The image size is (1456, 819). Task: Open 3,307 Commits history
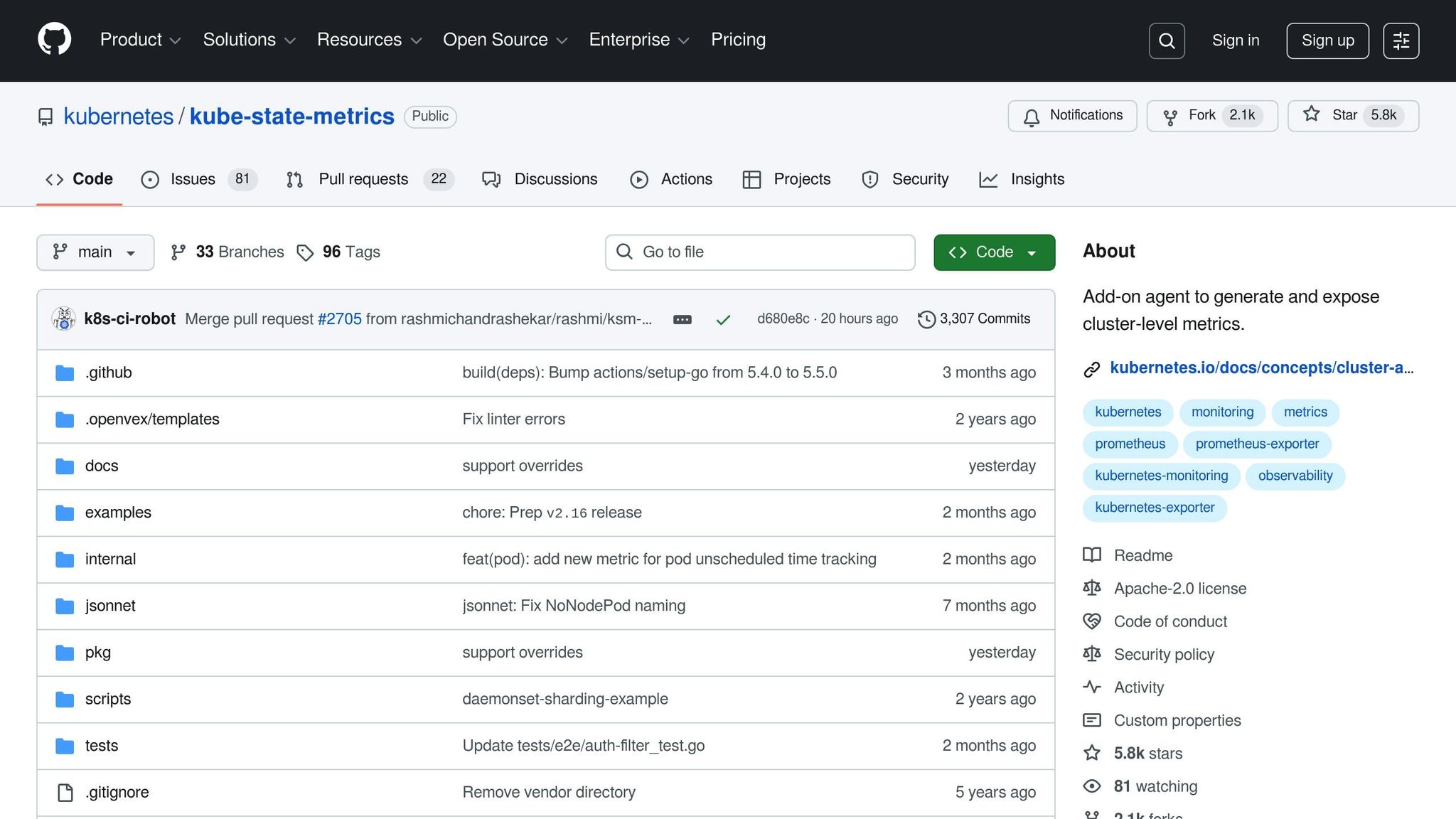(x=974, y=319)
